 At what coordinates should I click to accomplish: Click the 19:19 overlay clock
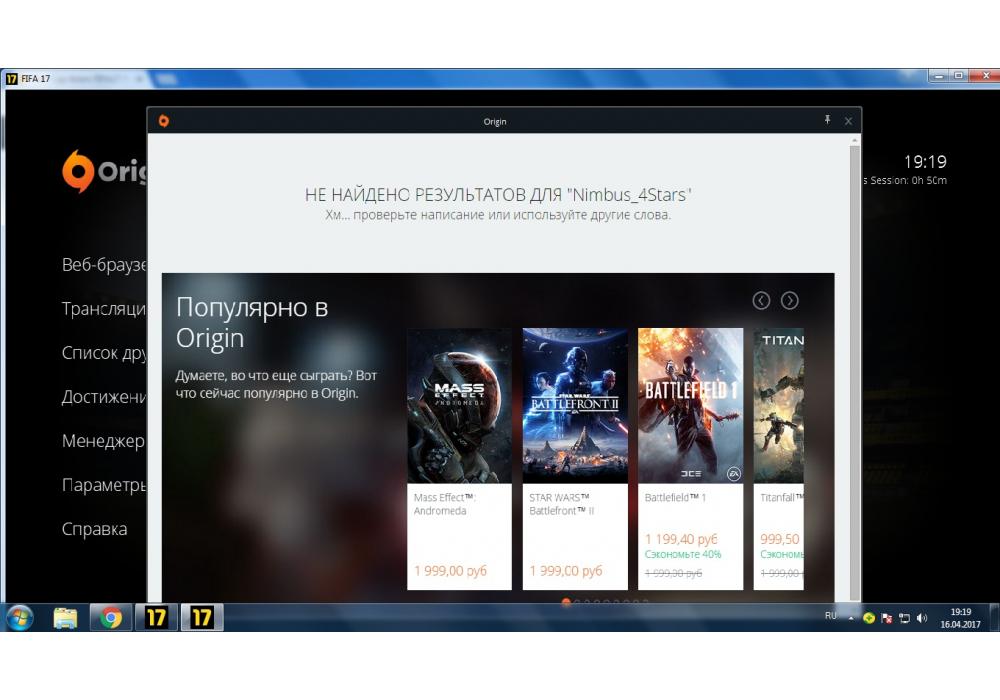pyautogui.click(x=925, y=161)
